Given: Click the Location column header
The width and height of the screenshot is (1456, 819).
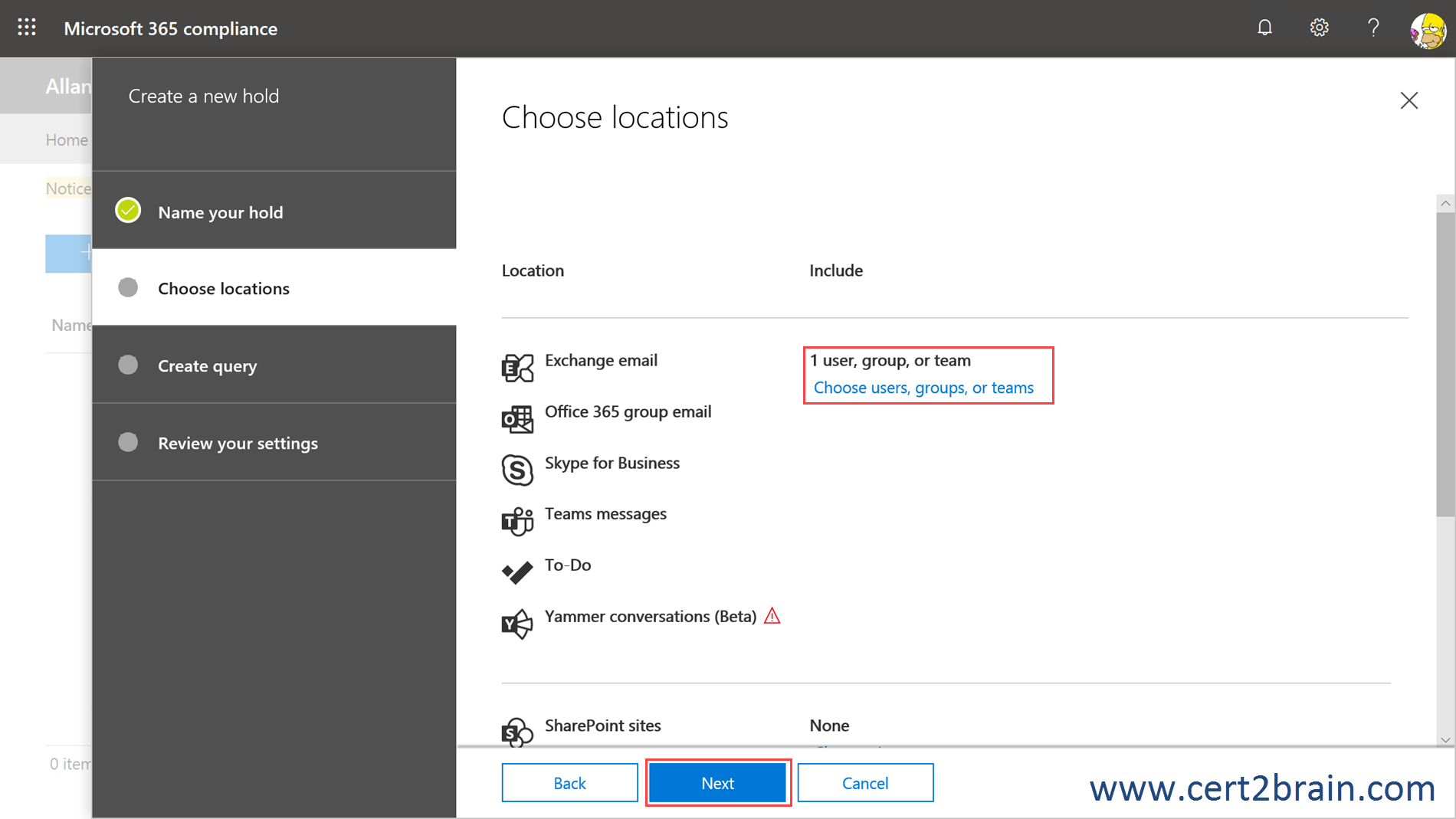Looking at the screenshot, I should (533, 270).
